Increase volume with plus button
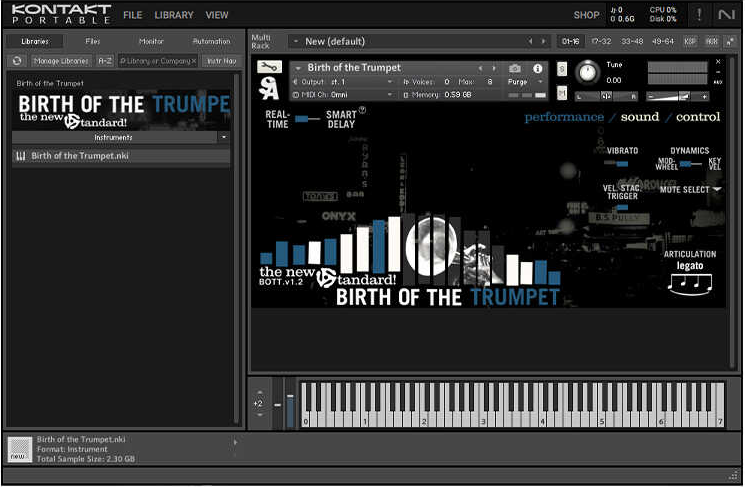Image resolution: width=745 pixels, height=487 pixels. click(704, 96)
